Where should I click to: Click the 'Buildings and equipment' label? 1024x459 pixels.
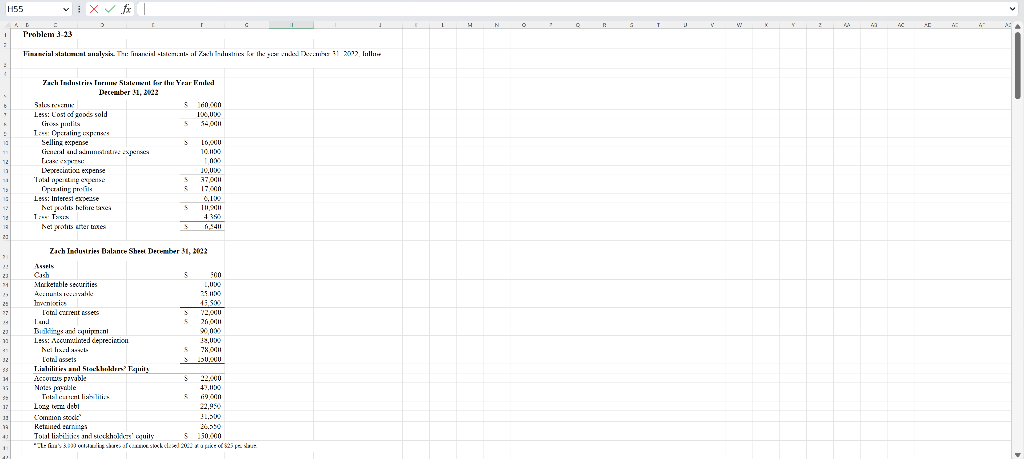click(71, 331)
